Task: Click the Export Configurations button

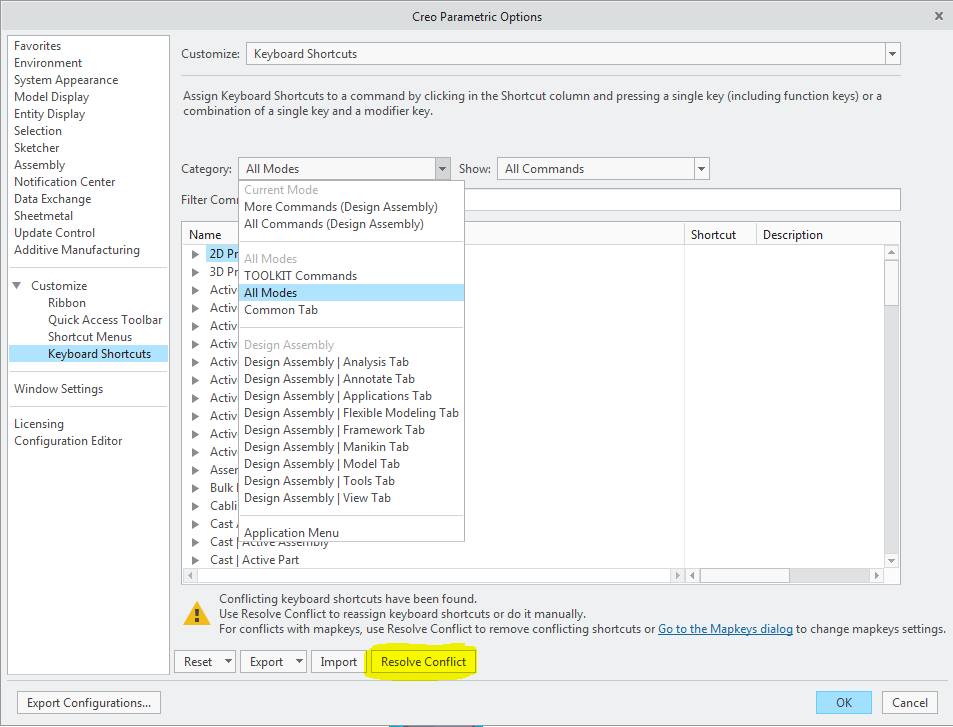Action: (88, 702)
